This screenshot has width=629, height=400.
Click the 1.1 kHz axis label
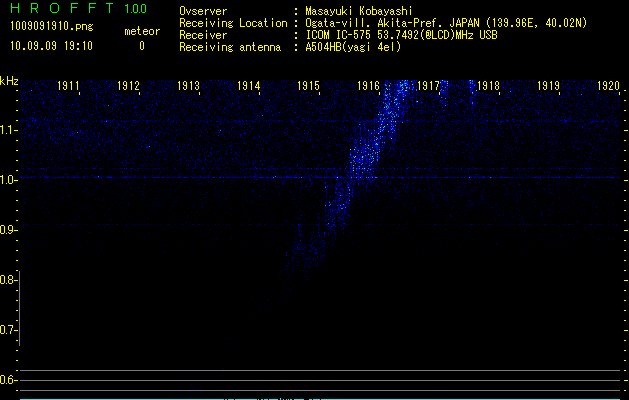pos(8,130)
